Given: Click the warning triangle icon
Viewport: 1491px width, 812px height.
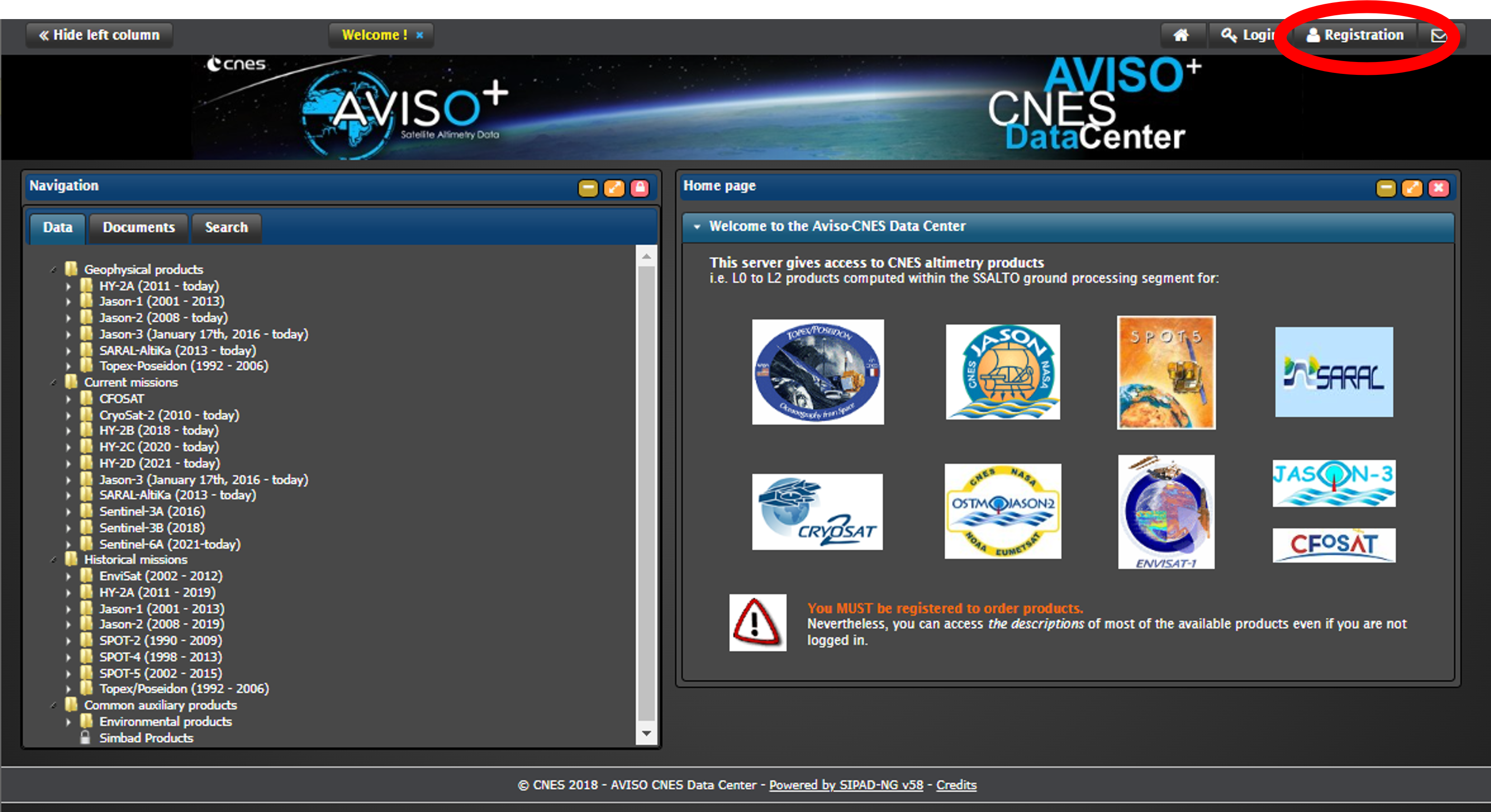Looking at the screenshot, I should [x=757, y=623].
